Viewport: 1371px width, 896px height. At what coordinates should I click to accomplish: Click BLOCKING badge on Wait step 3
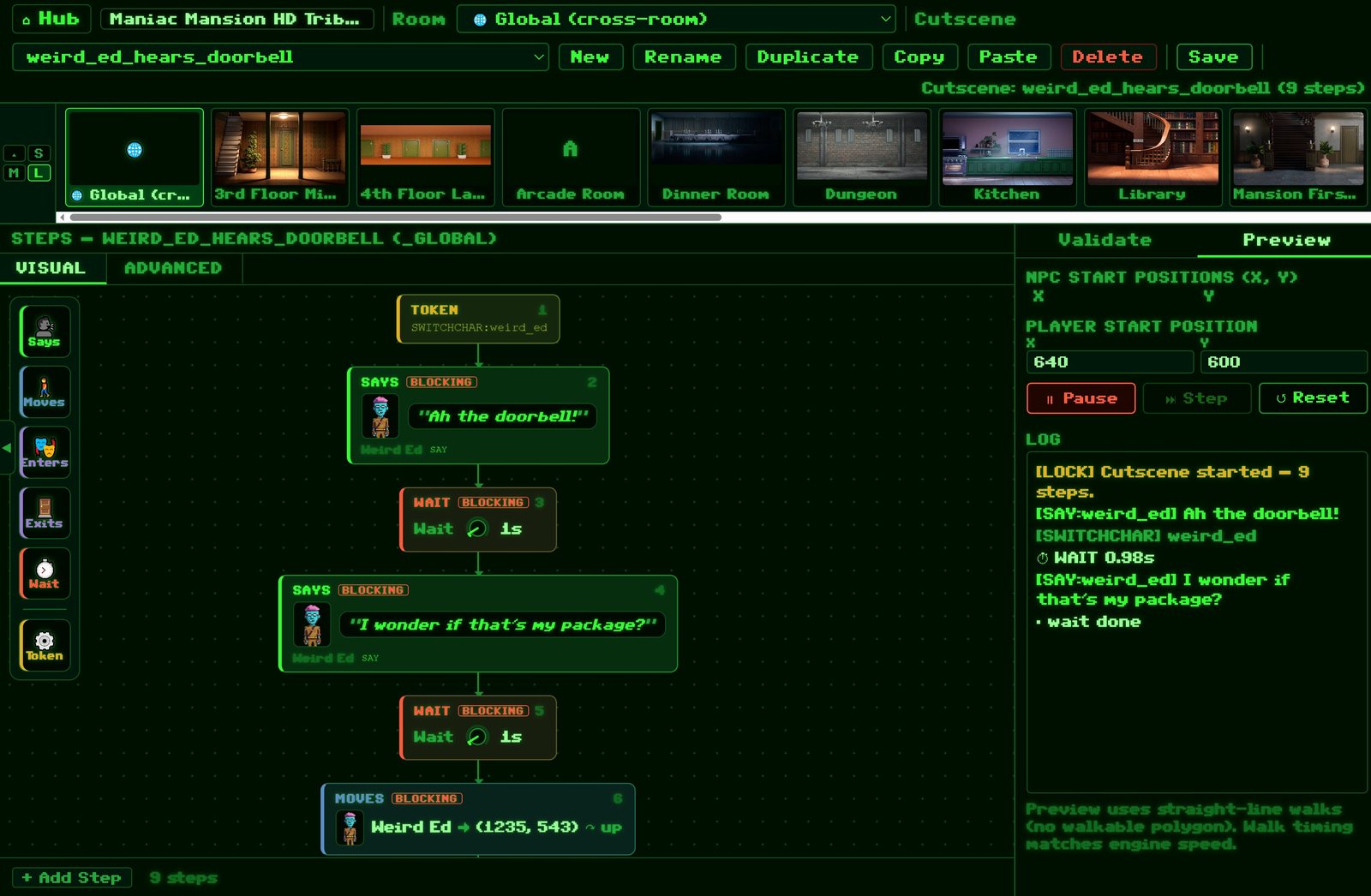[x=494, y=503]
